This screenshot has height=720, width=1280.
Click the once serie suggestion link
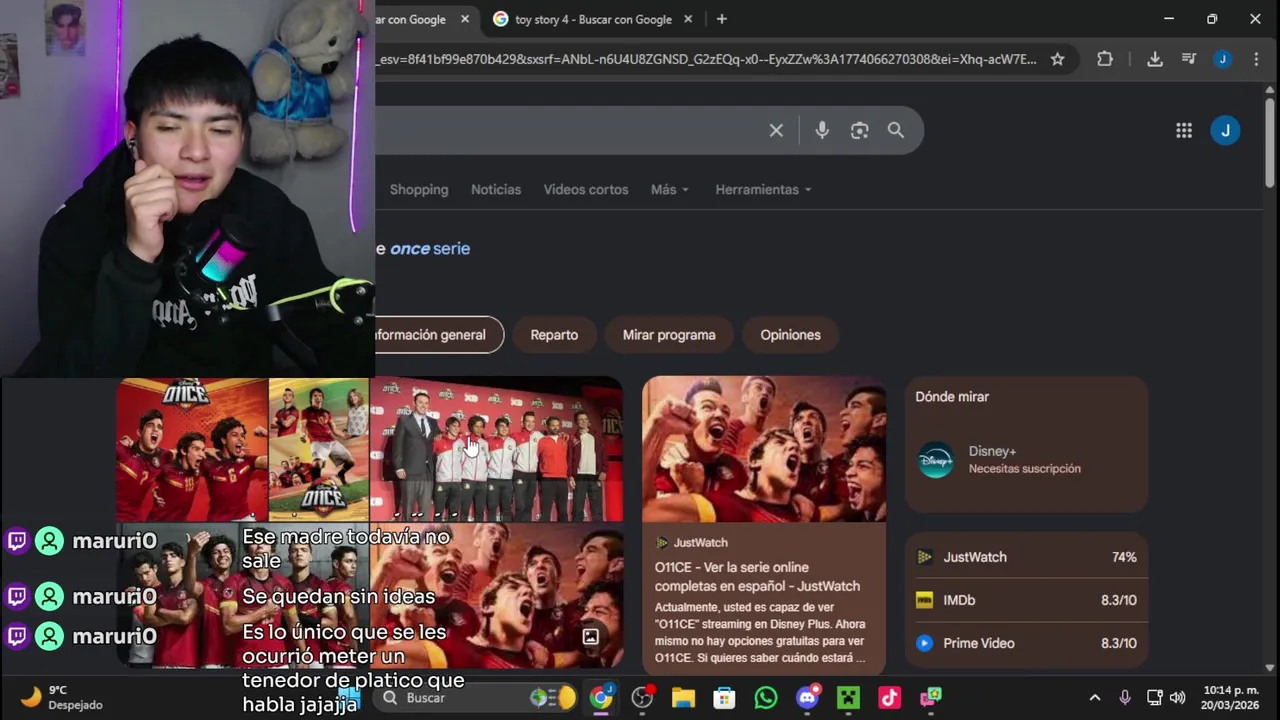(x=430, y=248)
